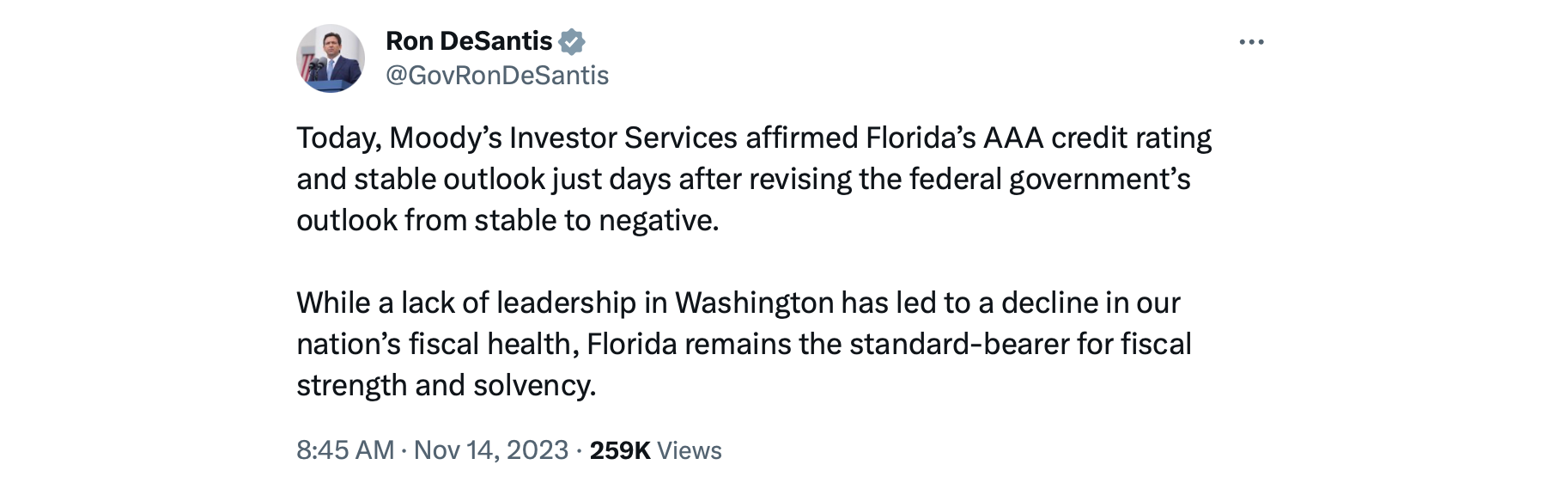Click the words "strength and solvency"
The image size is (1568, 483).
446,385
